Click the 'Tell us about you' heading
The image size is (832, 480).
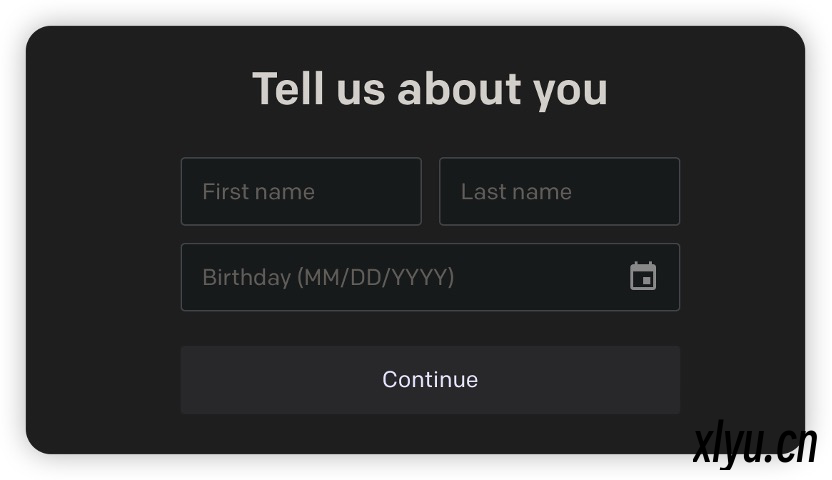pyautogui.click(x=430, y=89)
